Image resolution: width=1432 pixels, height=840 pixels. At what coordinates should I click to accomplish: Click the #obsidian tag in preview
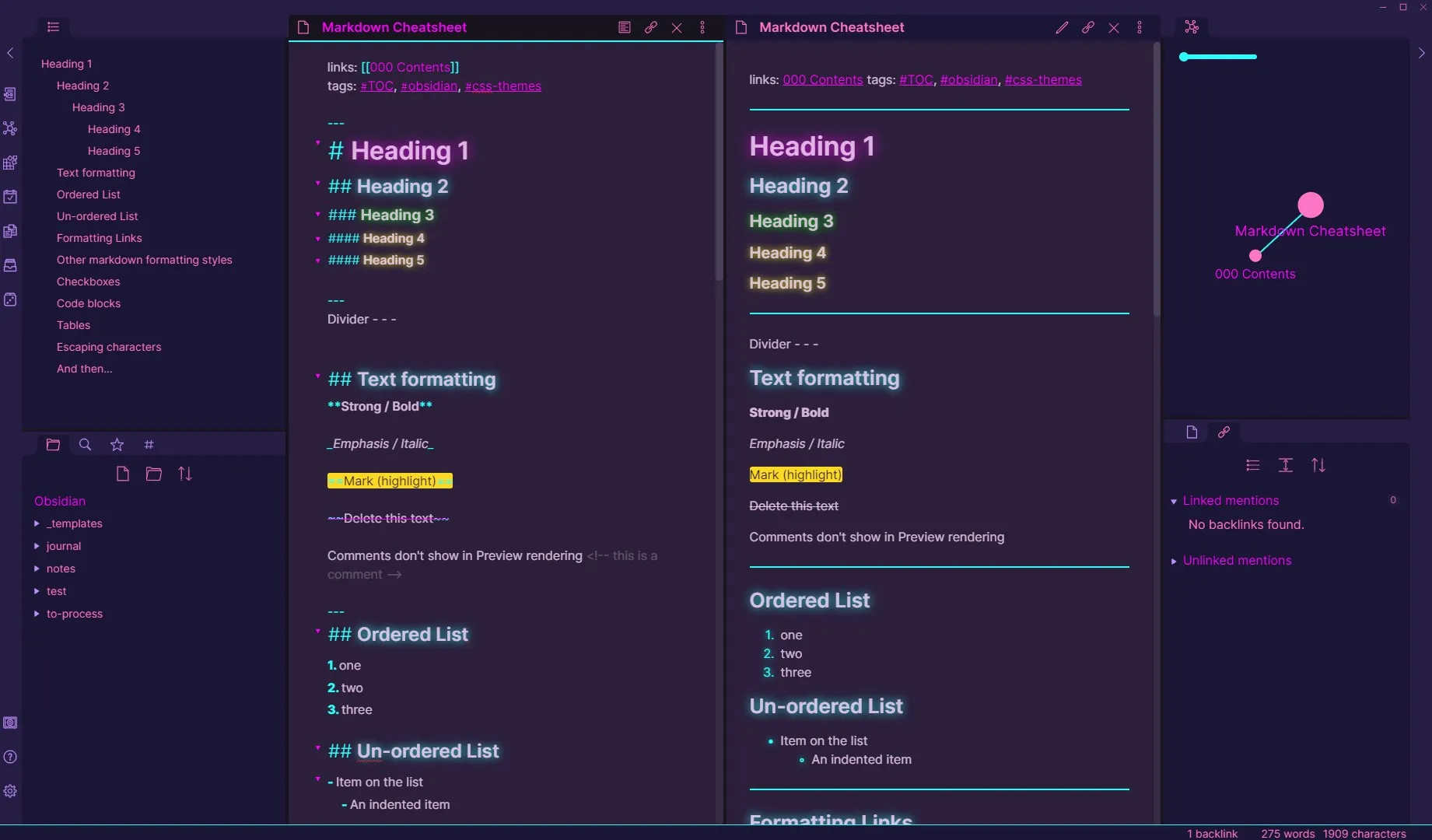point(968,79)
